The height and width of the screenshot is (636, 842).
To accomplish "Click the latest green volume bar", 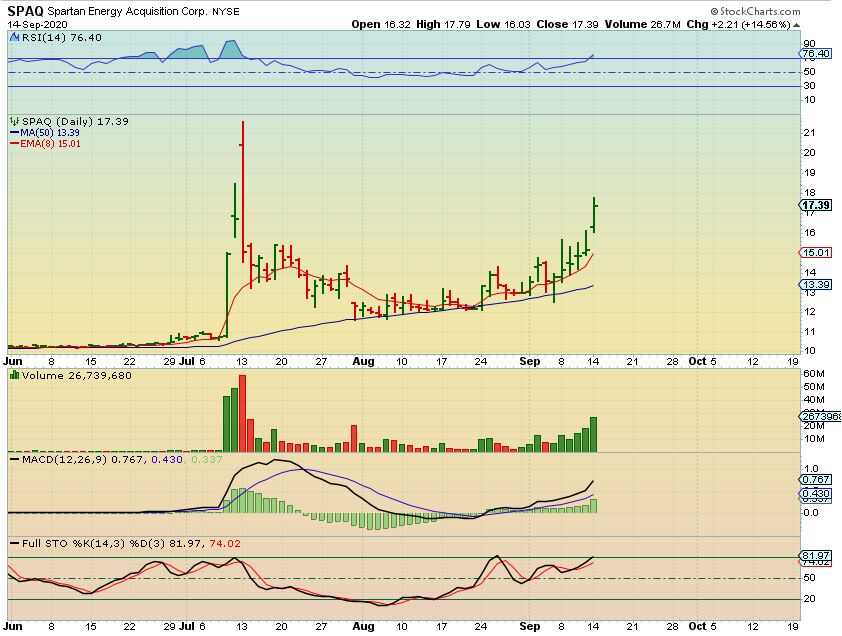I will [x=593, y=434].
